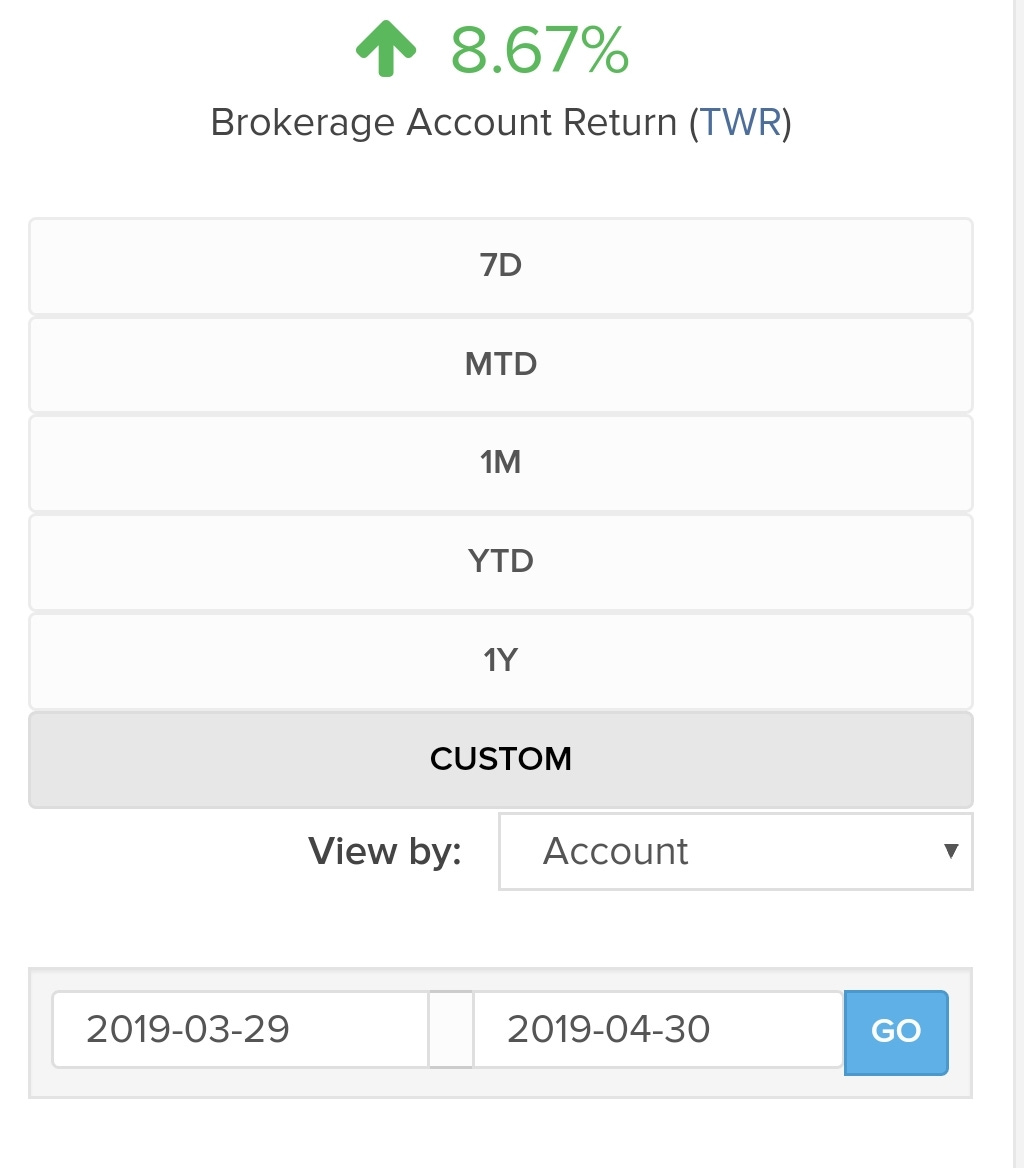Select the Account text in the combo box
The image size is (1024, 1168).
pos(615,851)
